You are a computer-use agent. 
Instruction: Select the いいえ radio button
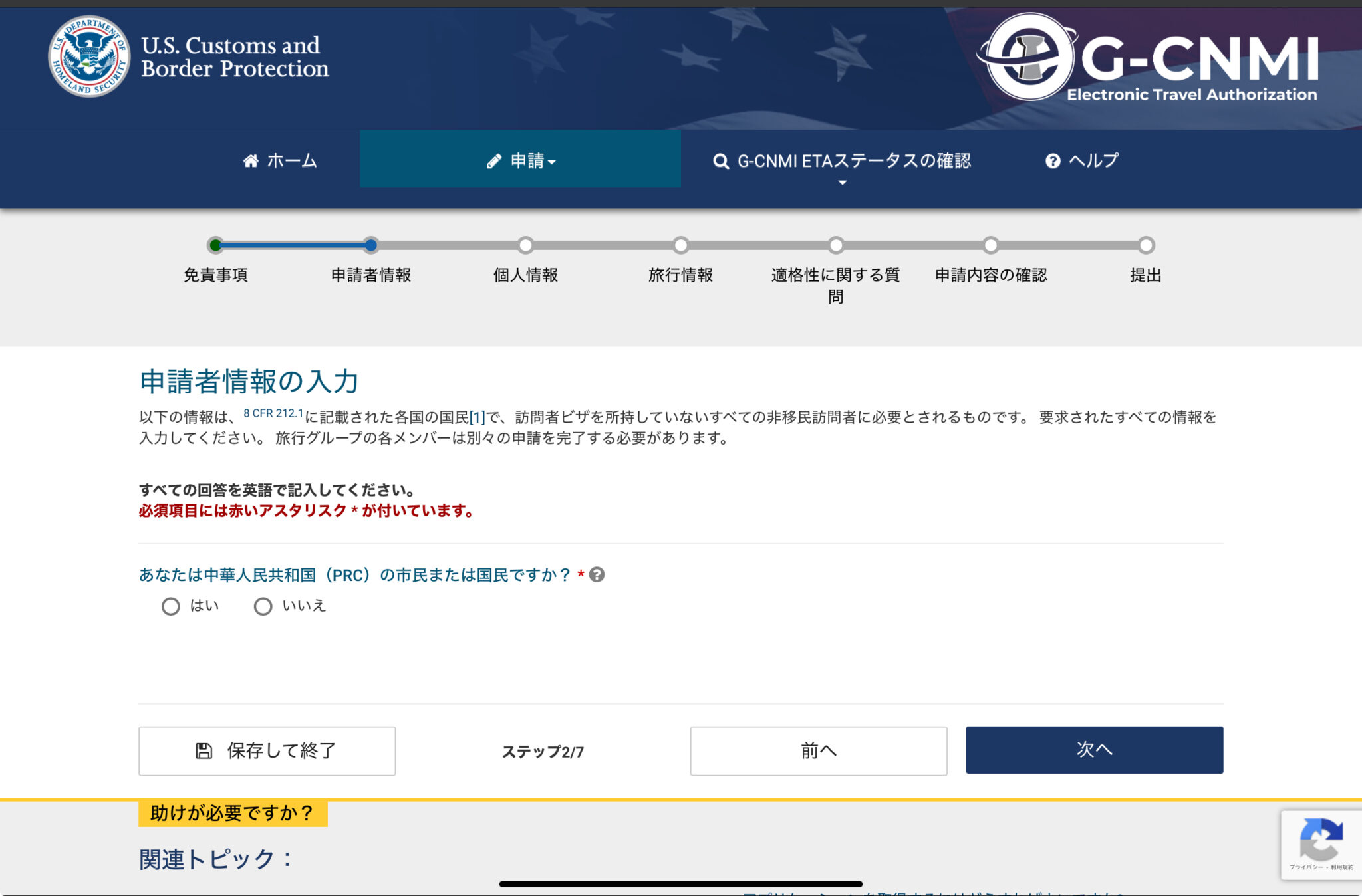[263, 606]
